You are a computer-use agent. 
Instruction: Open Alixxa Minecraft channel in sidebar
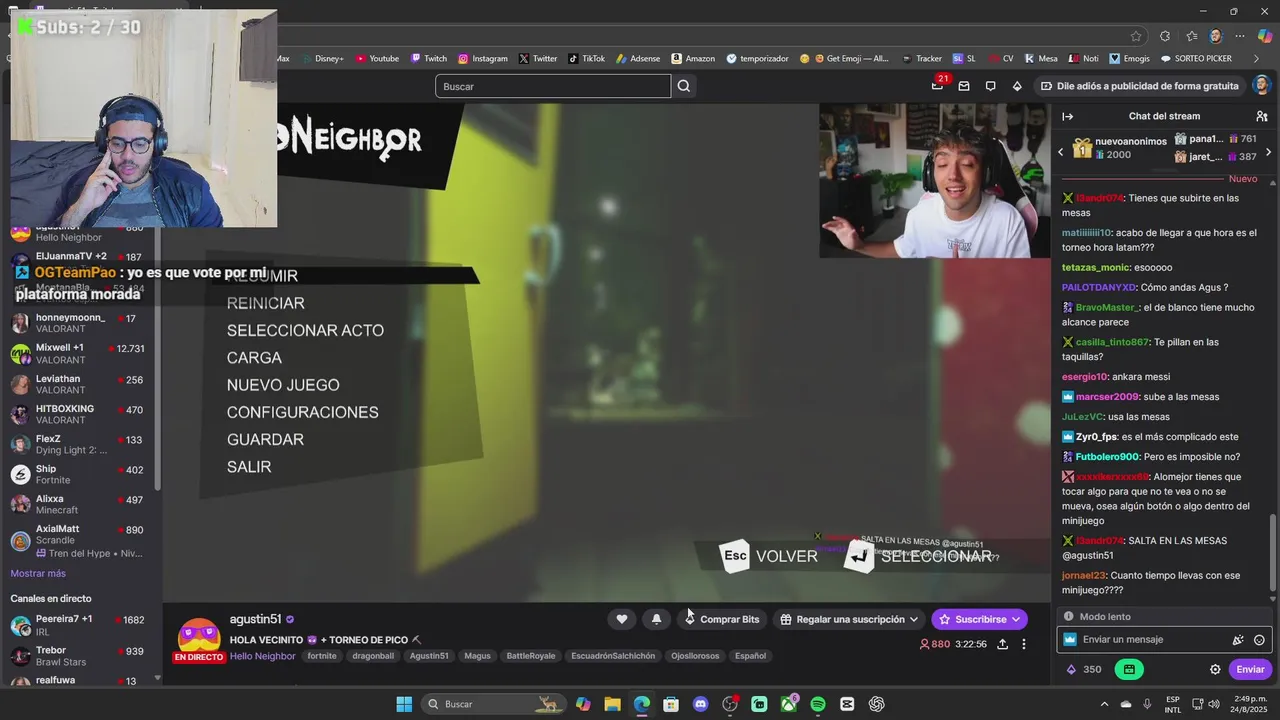coord(82,505)
